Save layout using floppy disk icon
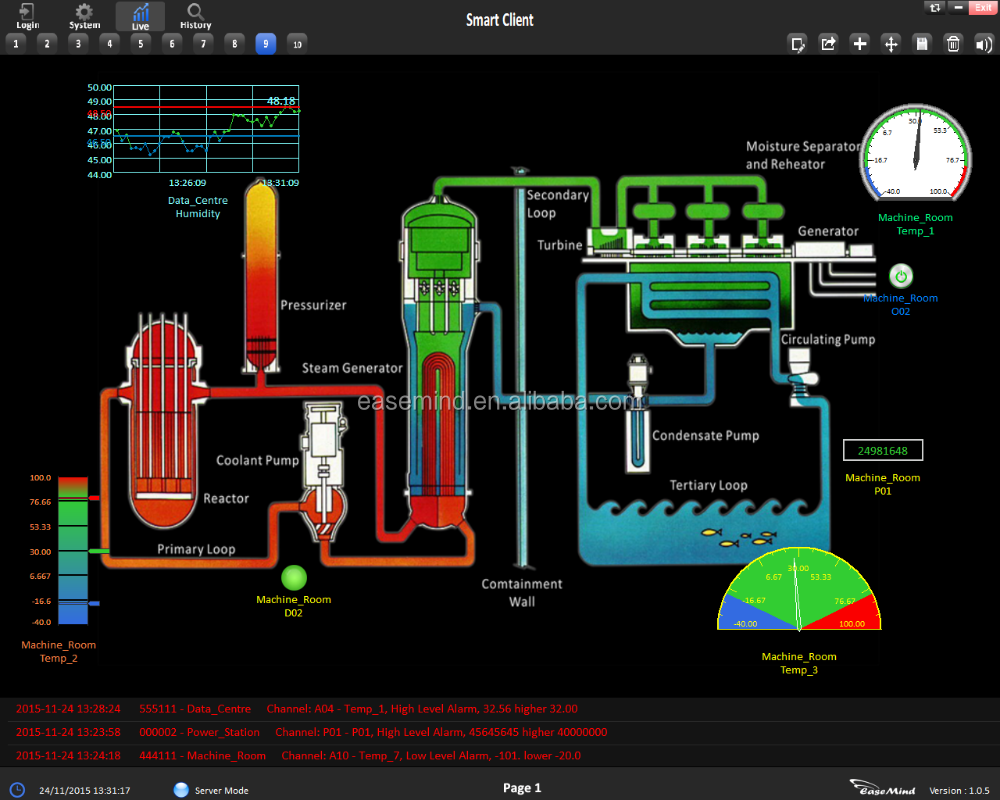 pos(922,43)
